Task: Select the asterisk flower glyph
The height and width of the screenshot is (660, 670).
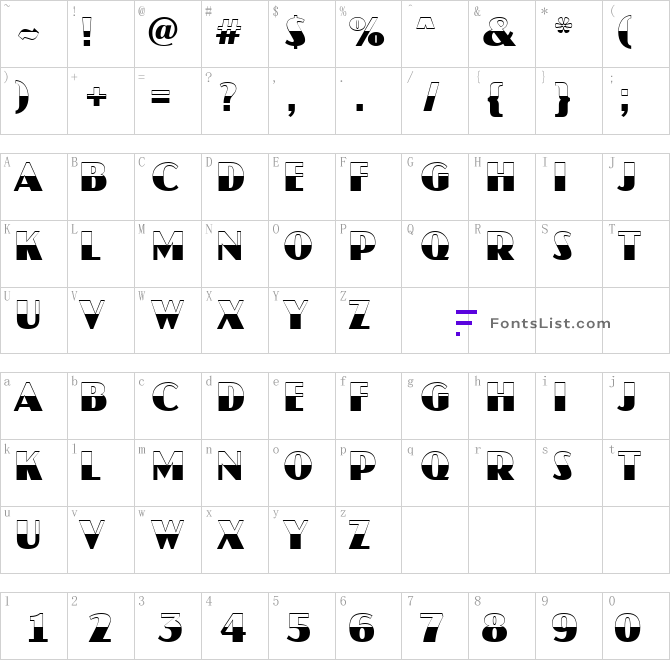Action: pyautogui.click(x=564, y=26)
